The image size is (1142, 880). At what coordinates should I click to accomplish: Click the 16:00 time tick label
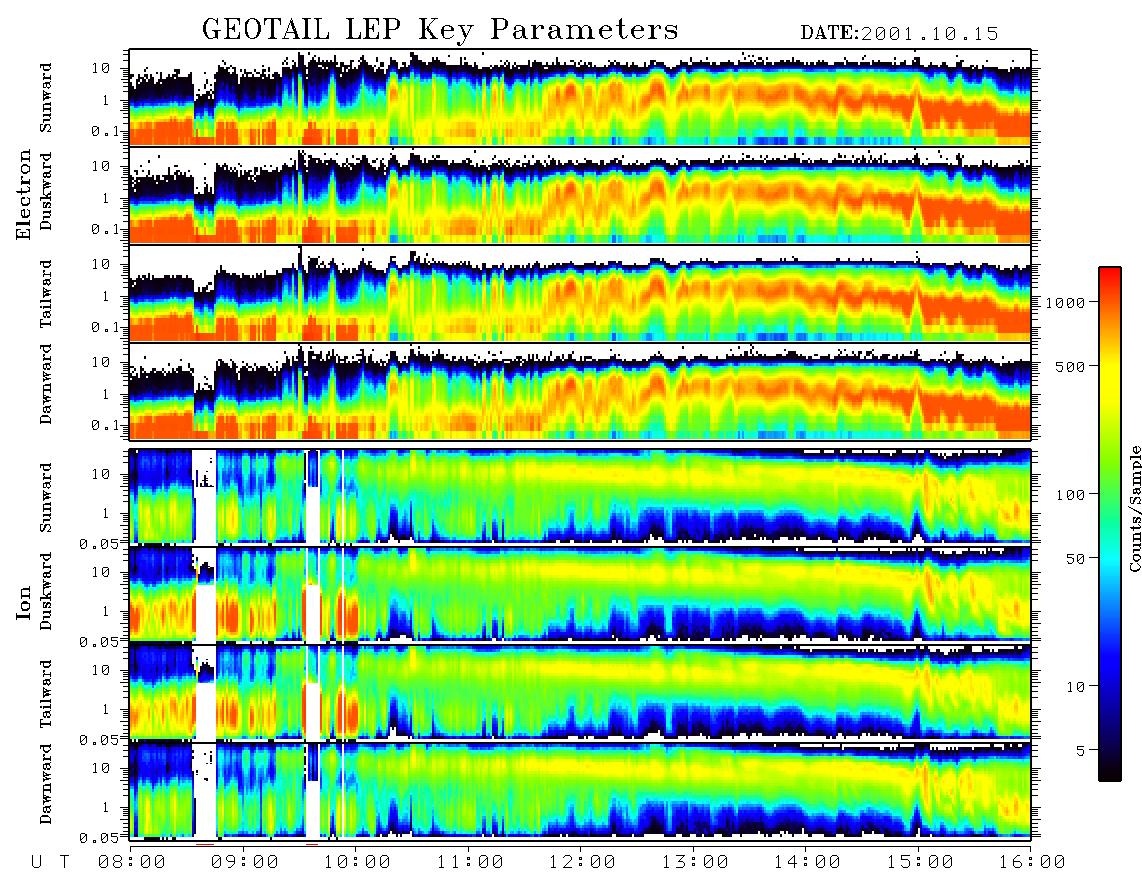click(x=1032, y=862)
